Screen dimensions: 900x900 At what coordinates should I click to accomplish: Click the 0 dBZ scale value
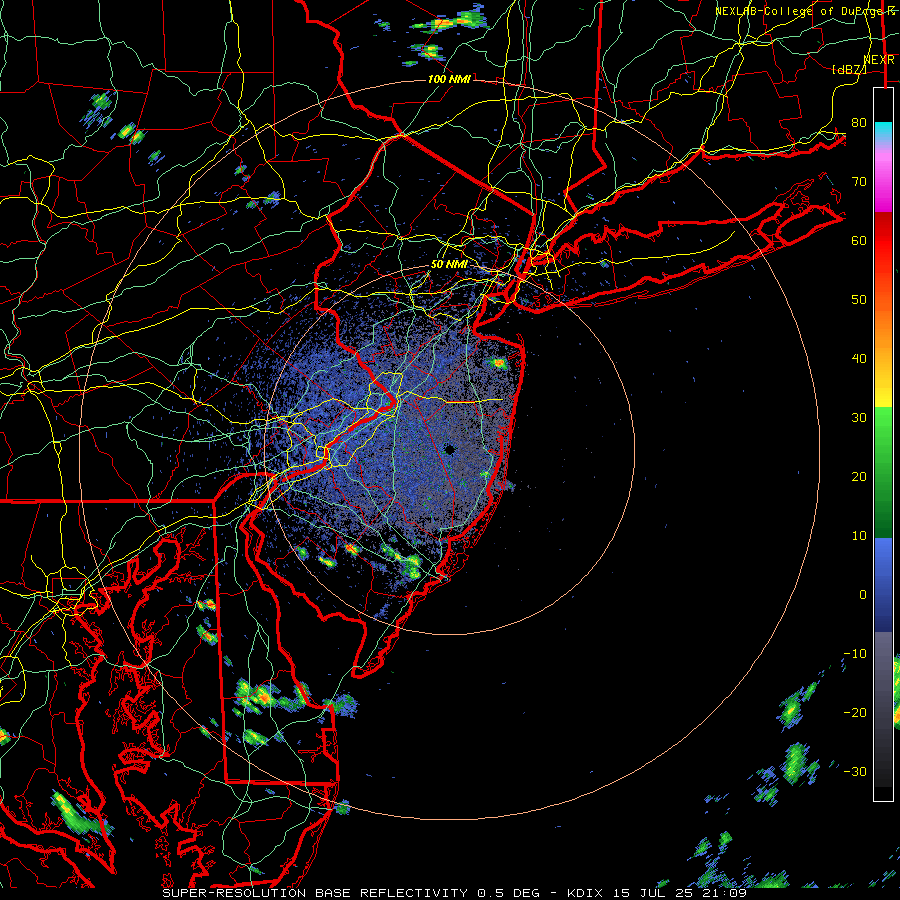click(863, 595)
